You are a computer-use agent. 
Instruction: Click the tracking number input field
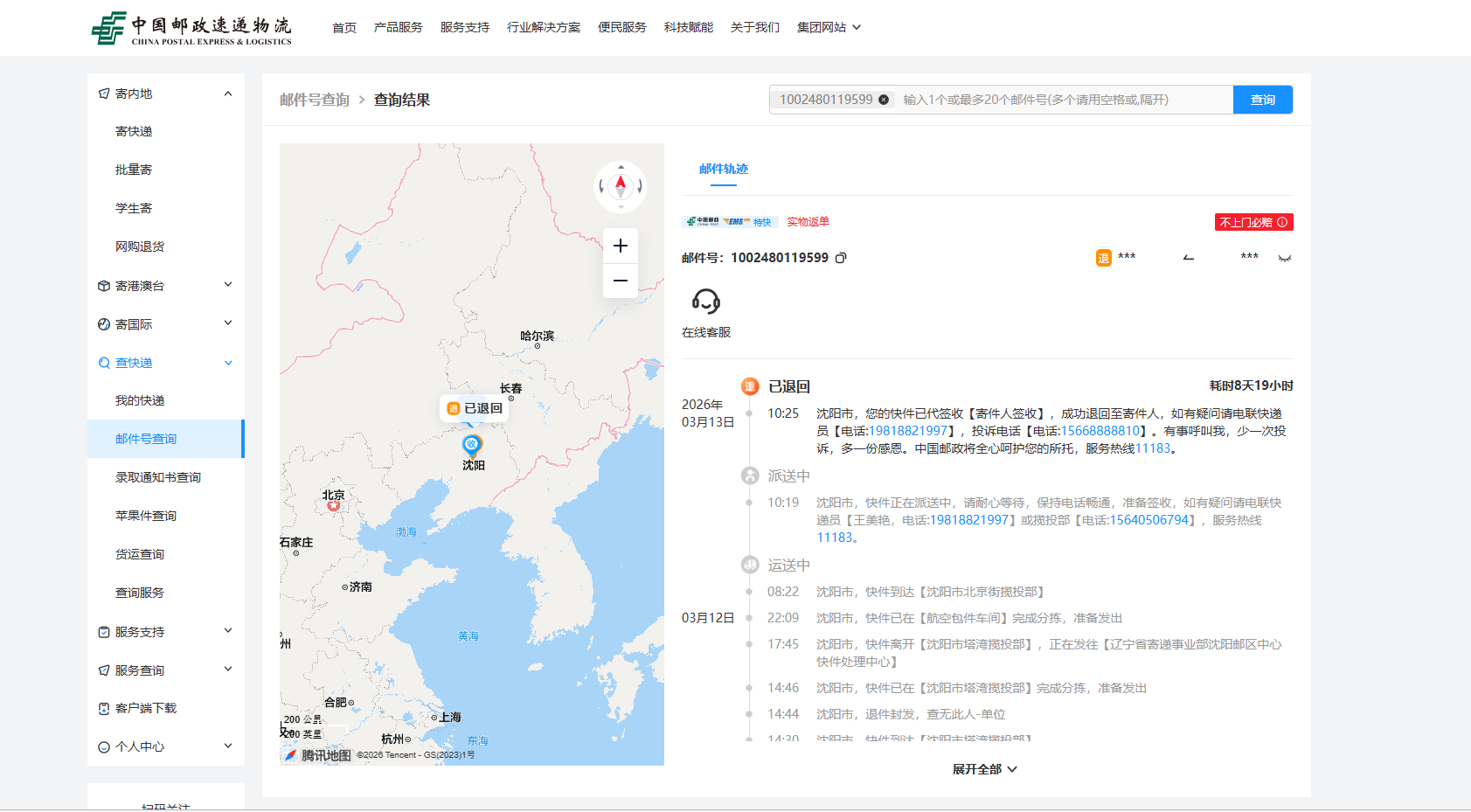[1062, 100]
